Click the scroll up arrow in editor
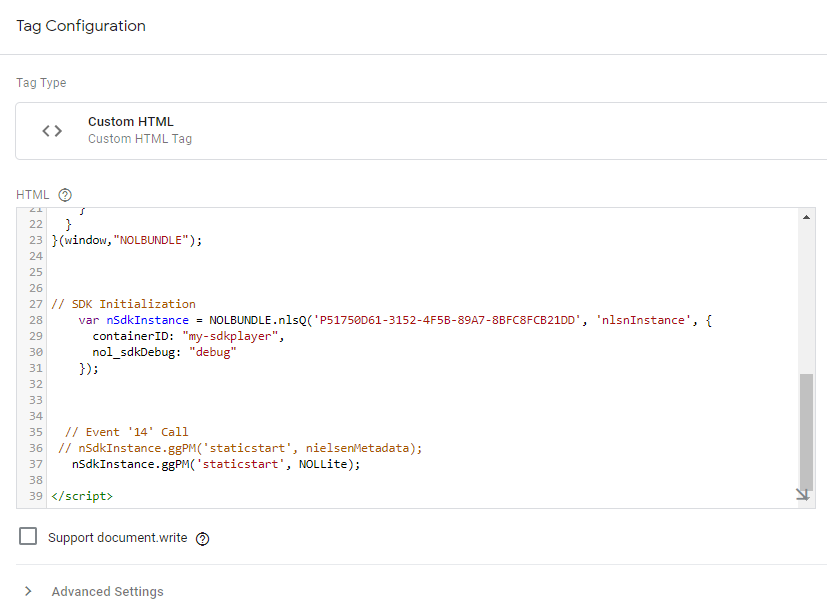827x603 pixels. [x=806, y=217]
